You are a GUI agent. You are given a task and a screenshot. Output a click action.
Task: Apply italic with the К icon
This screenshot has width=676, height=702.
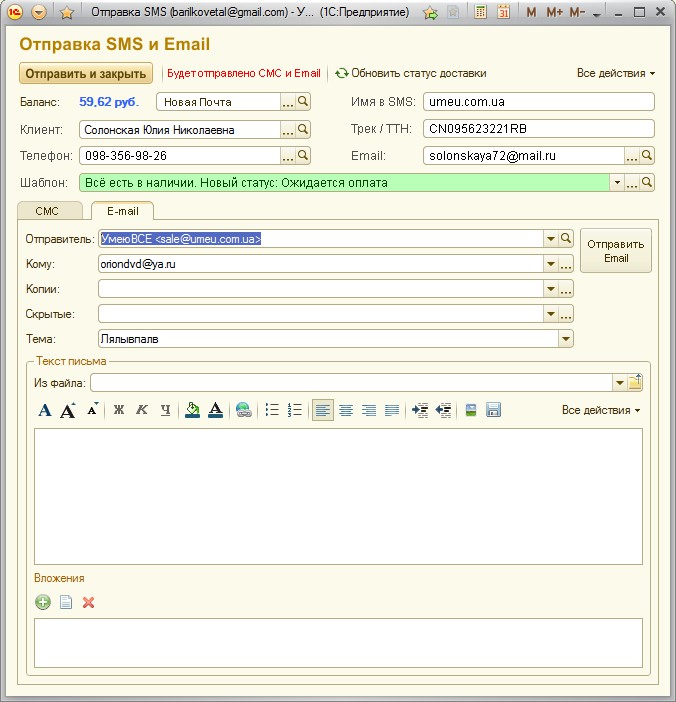tap(141, 410)
